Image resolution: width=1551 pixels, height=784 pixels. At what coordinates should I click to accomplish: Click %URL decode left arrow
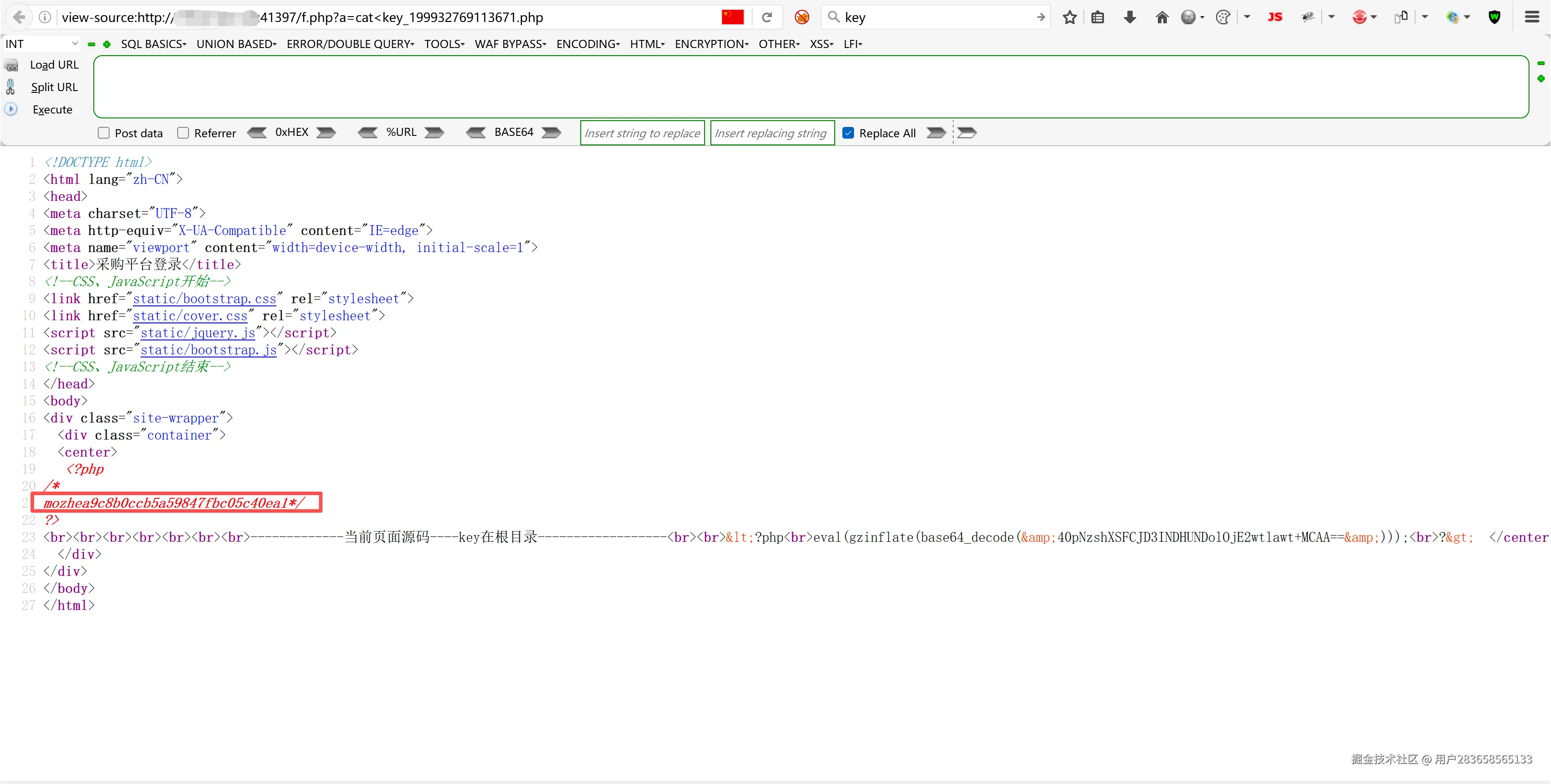point(368,132)
